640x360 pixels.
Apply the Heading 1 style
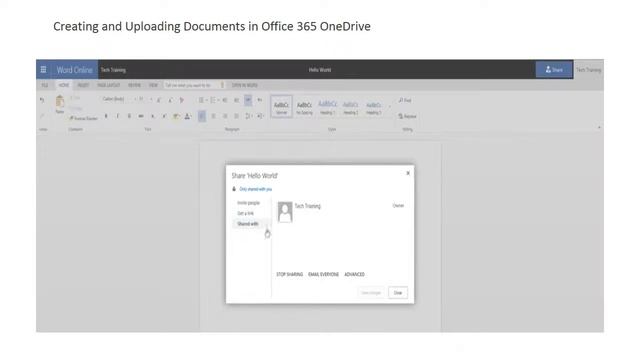327,107
